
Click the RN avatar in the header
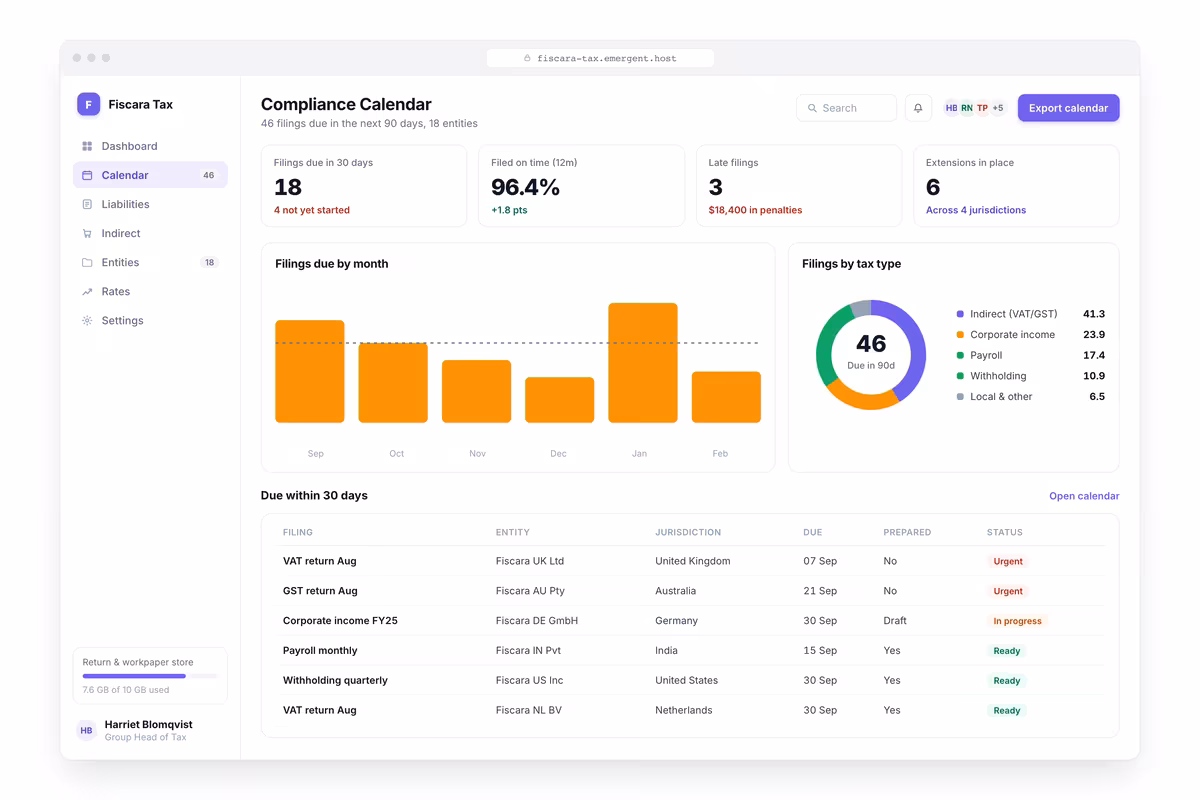tap(967, 108)
